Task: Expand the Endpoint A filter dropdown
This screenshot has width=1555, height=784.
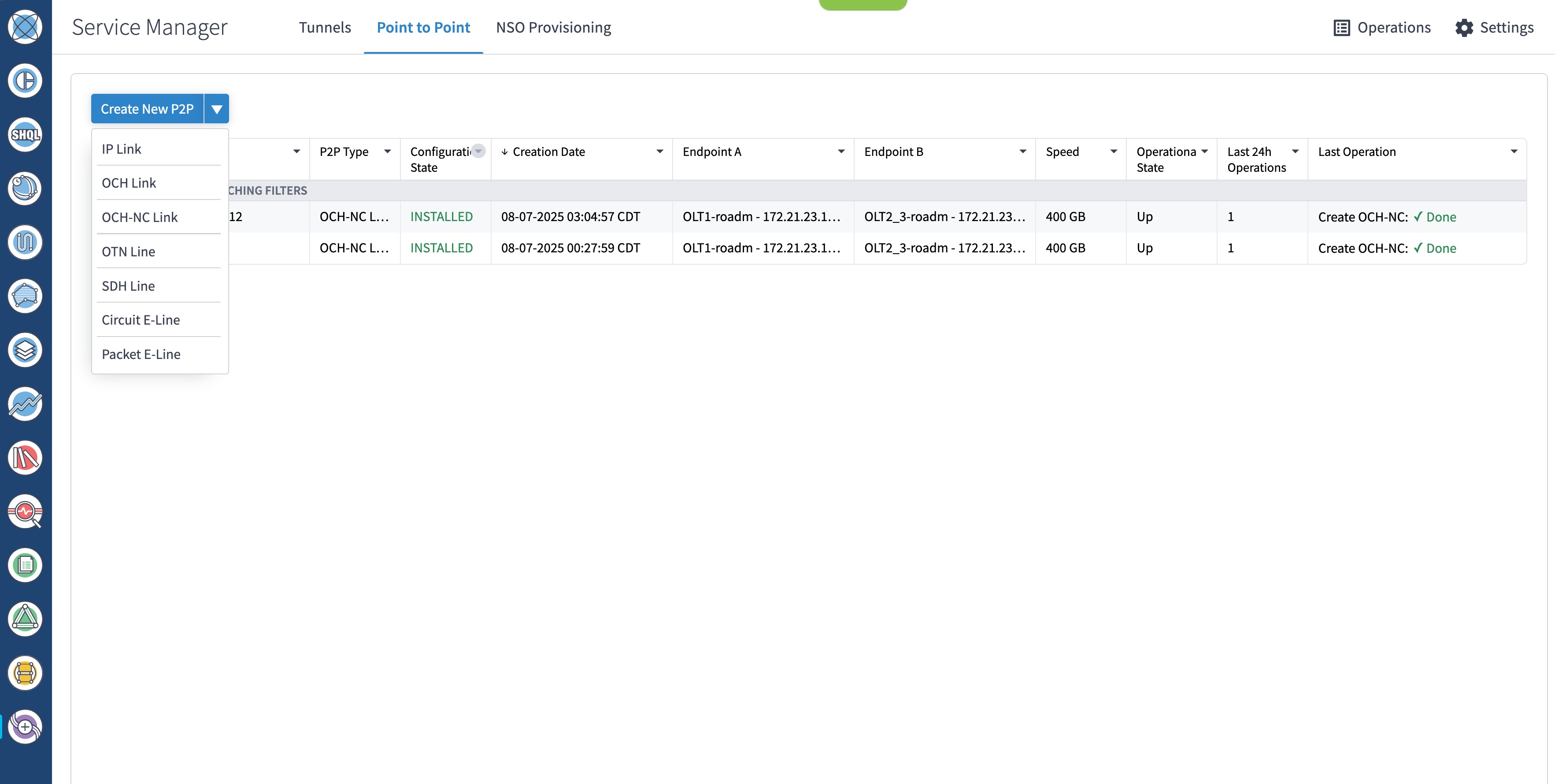Action: tap(840, 152)
